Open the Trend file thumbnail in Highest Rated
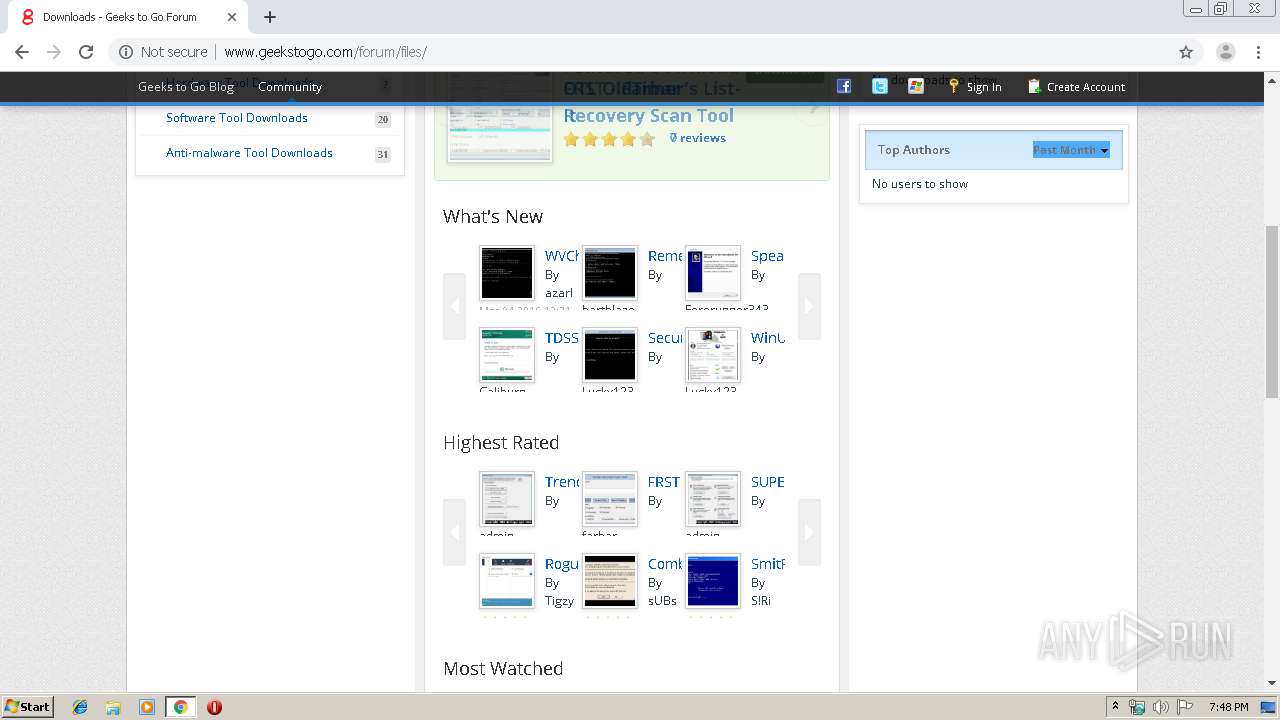 [x=507, y=499]
